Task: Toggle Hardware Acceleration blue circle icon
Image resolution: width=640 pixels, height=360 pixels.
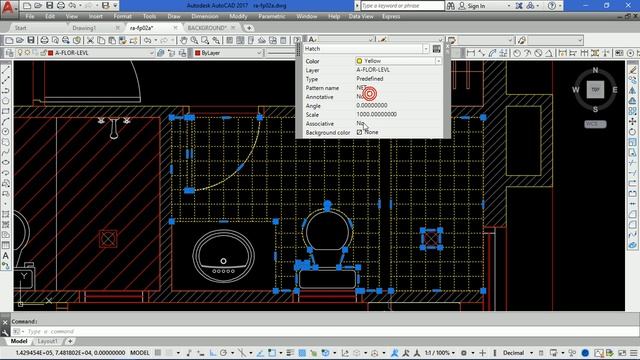Action: 585,353
